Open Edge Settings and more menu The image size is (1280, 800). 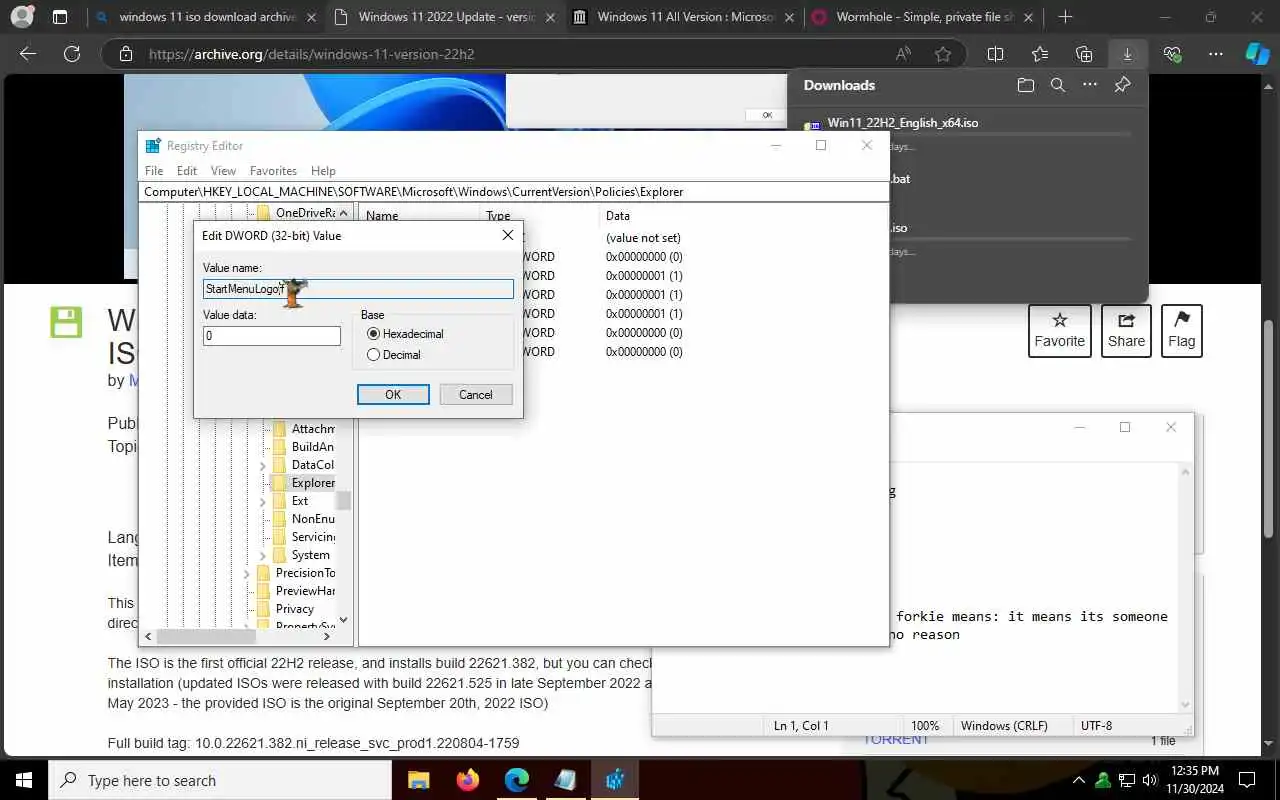click(1215, 54)
